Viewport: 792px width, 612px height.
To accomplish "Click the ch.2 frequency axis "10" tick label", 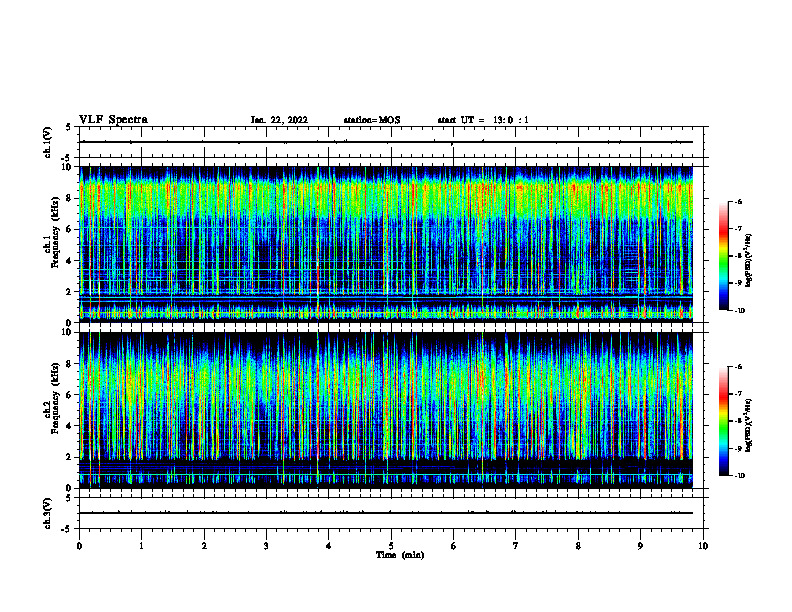I will tap(67, 332).
